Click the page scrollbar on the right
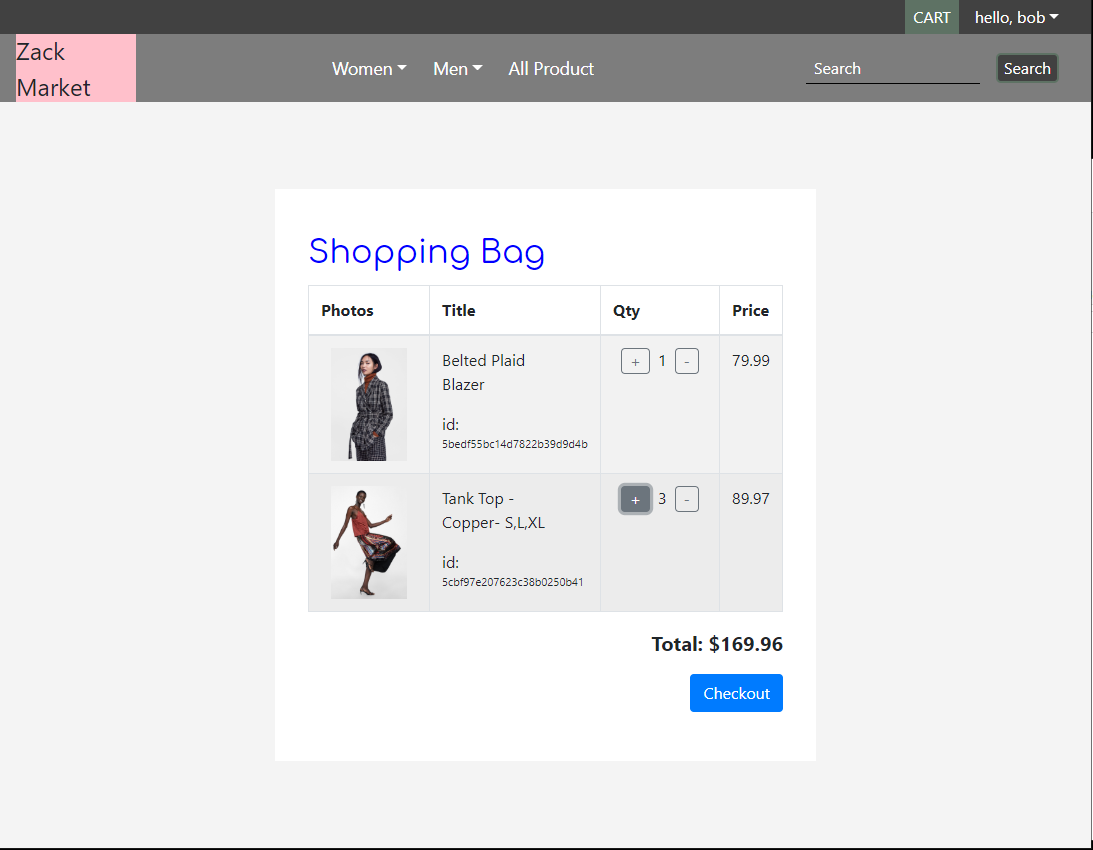 coord(1089,130)
